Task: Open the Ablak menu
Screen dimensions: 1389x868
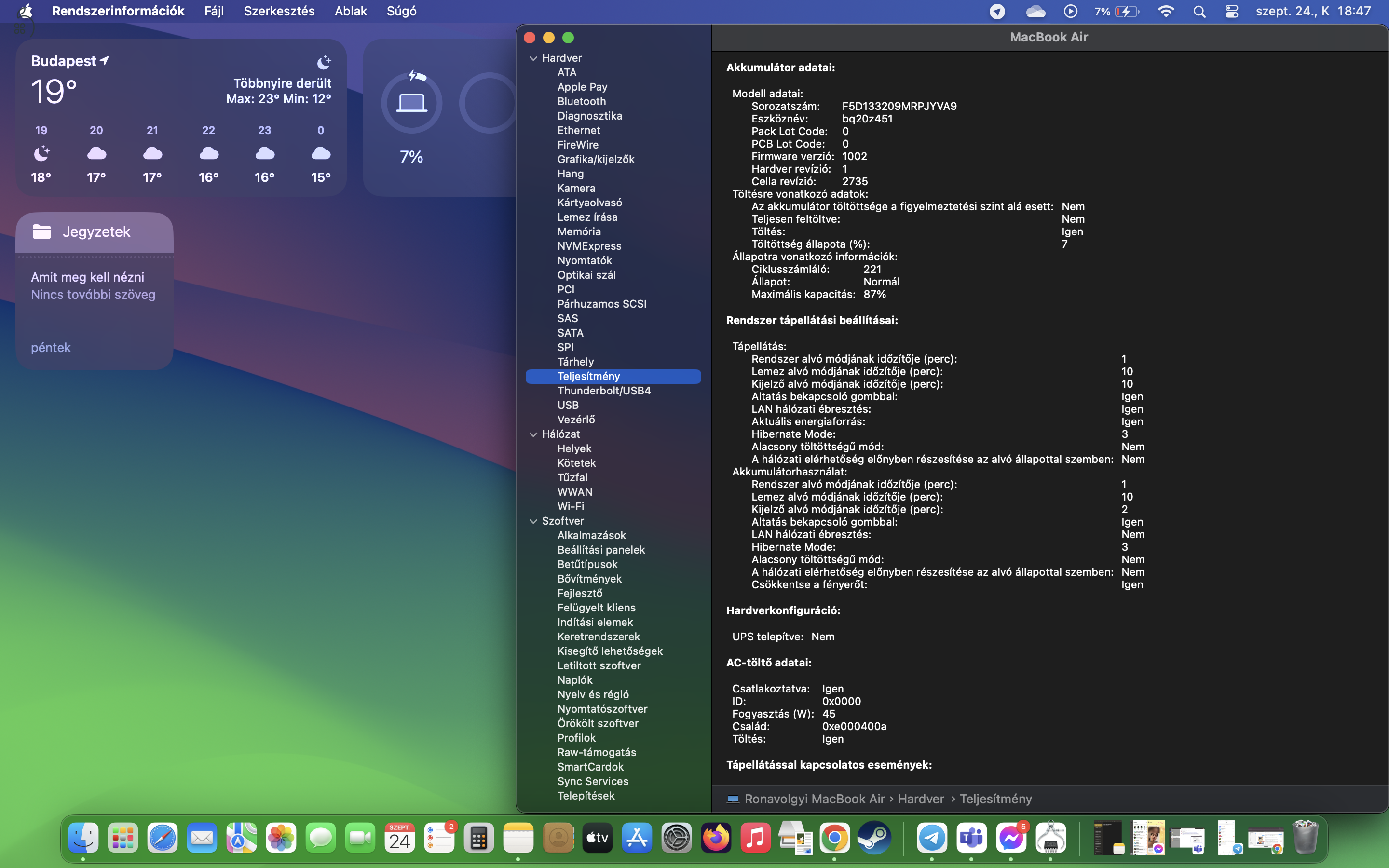Action: (351, 11)
